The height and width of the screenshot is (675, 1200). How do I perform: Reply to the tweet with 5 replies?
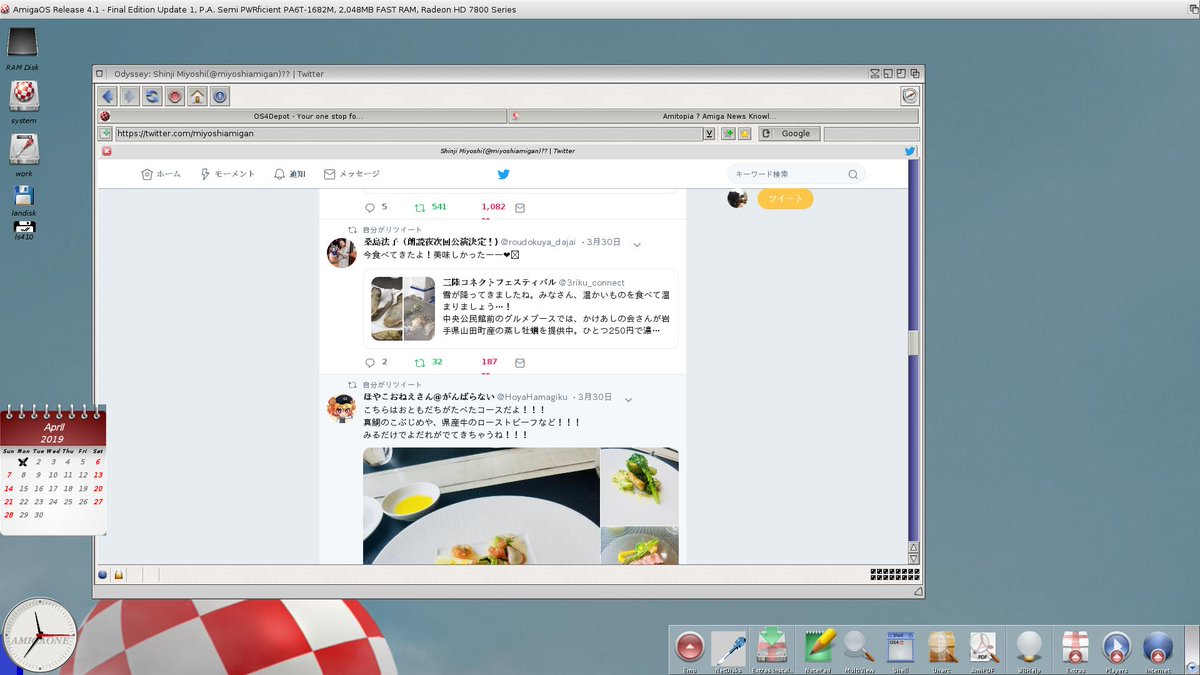(370, 207)
